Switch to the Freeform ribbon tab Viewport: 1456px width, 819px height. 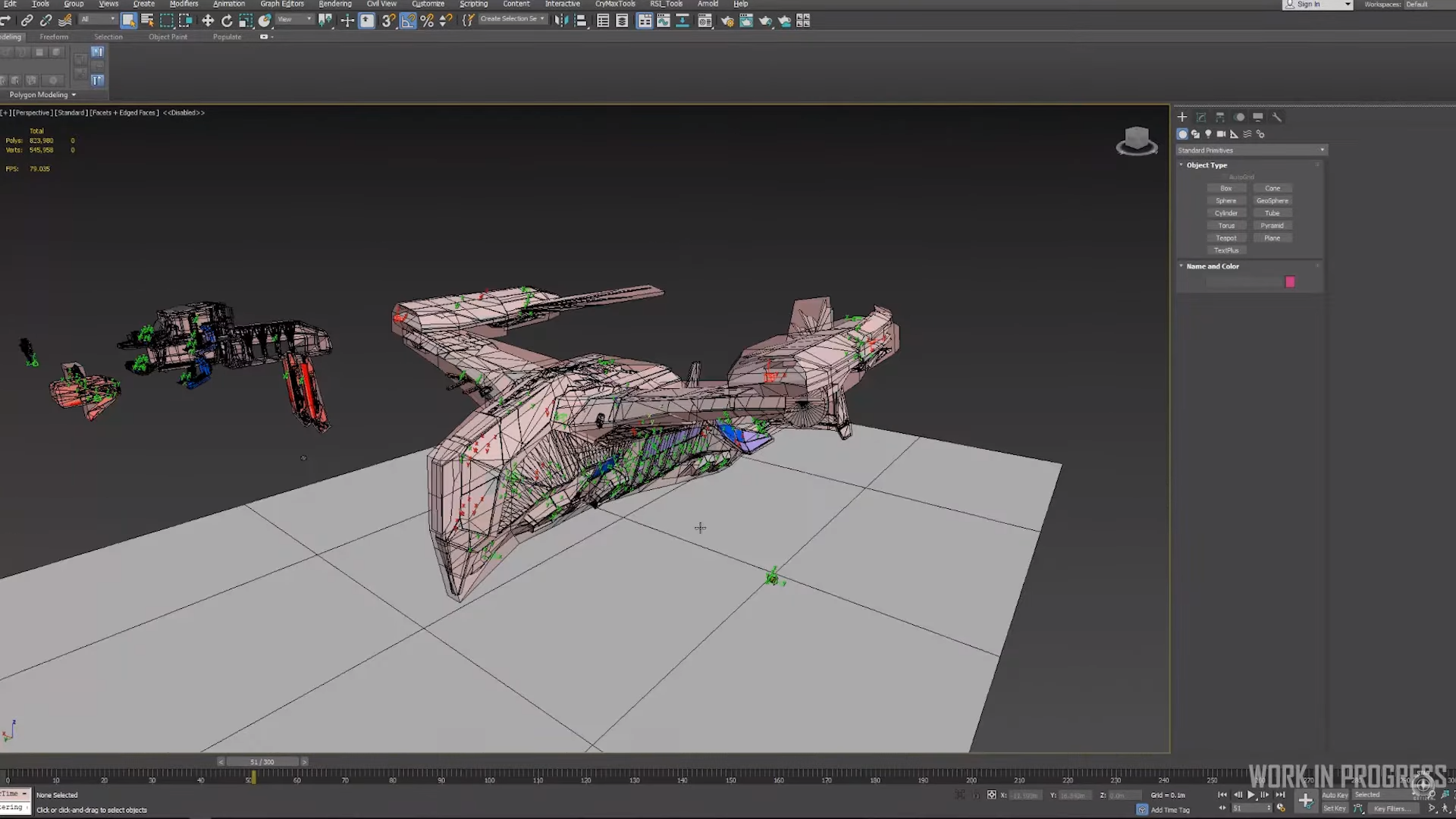tap(54, 36)
